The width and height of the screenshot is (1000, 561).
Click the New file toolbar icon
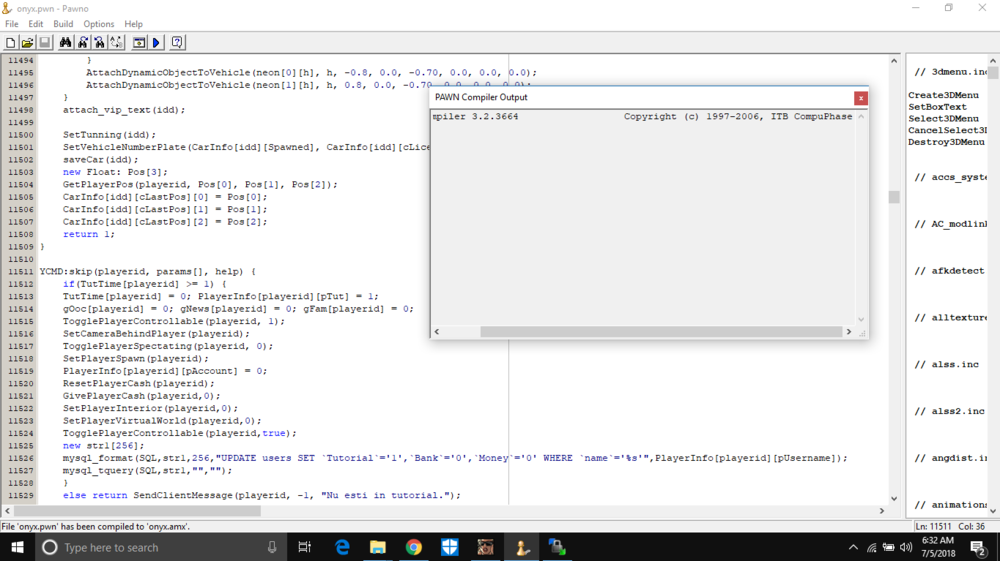(x=10, y=43)
